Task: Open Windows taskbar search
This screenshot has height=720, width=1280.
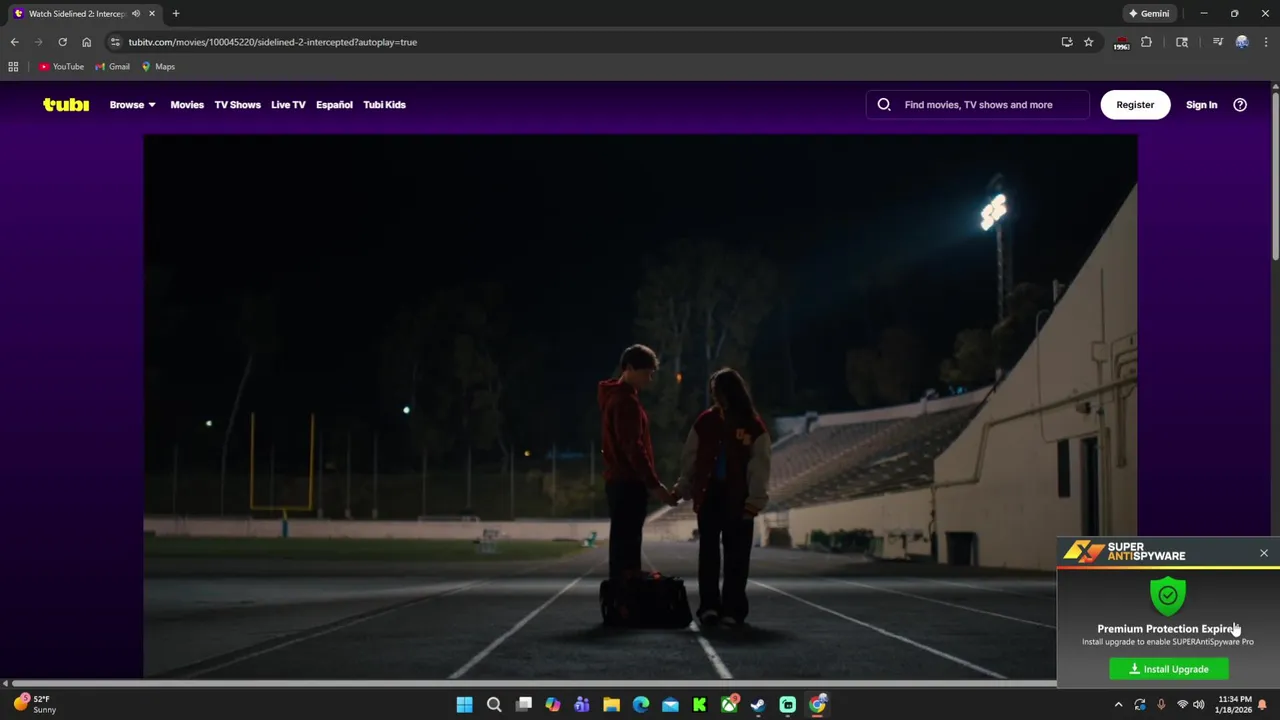Action: click(494, 705)
